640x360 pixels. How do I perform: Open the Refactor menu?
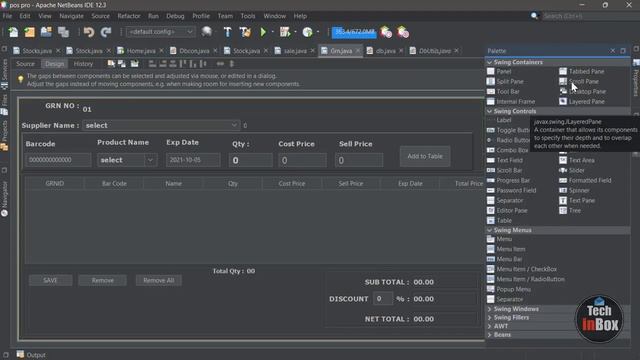(129, 16)
